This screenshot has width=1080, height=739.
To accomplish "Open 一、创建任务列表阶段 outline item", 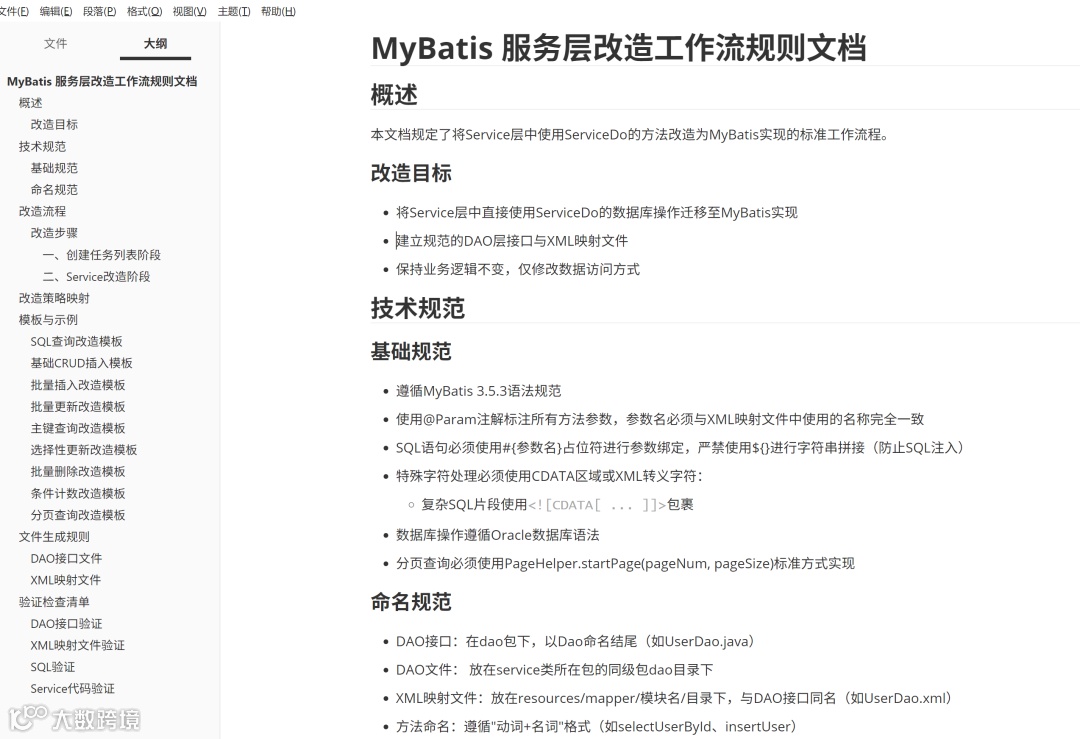I will (101, 255).
